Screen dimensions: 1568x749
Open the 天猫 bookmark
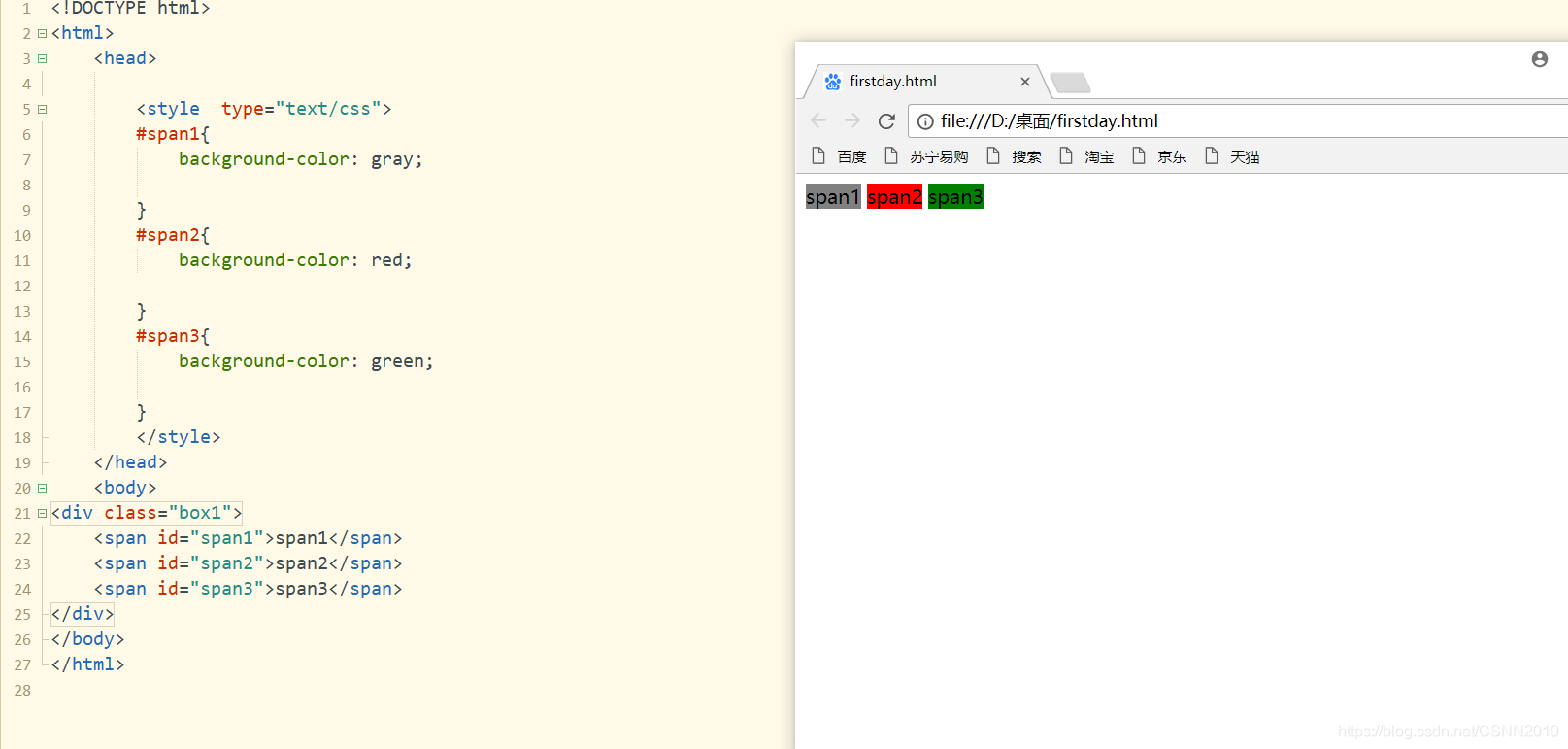click(x=1232, y=156)
